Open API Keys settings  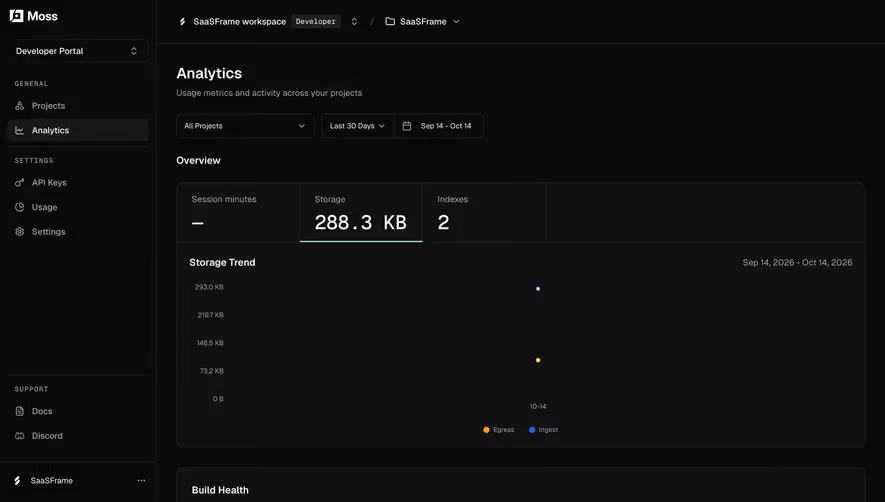(78, 182)
